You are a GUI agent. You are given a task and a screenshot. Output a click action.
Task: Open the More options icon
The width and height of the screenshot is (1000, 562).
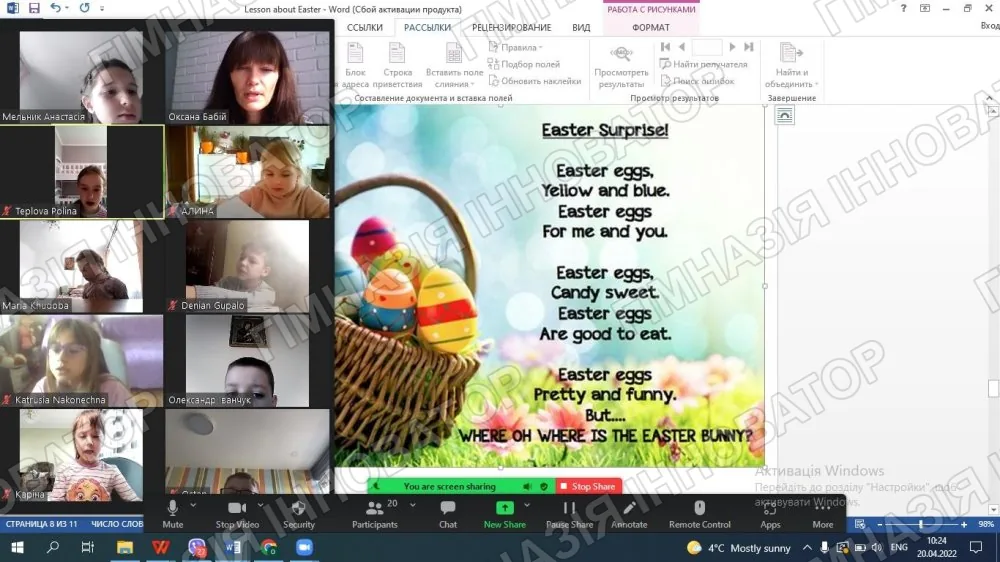point(822,508)
